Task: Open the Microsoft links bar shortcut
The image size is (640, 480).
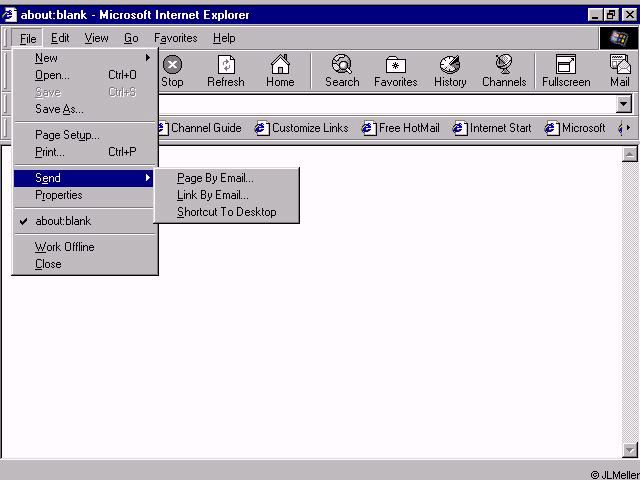Action: [x=575, y=128]
